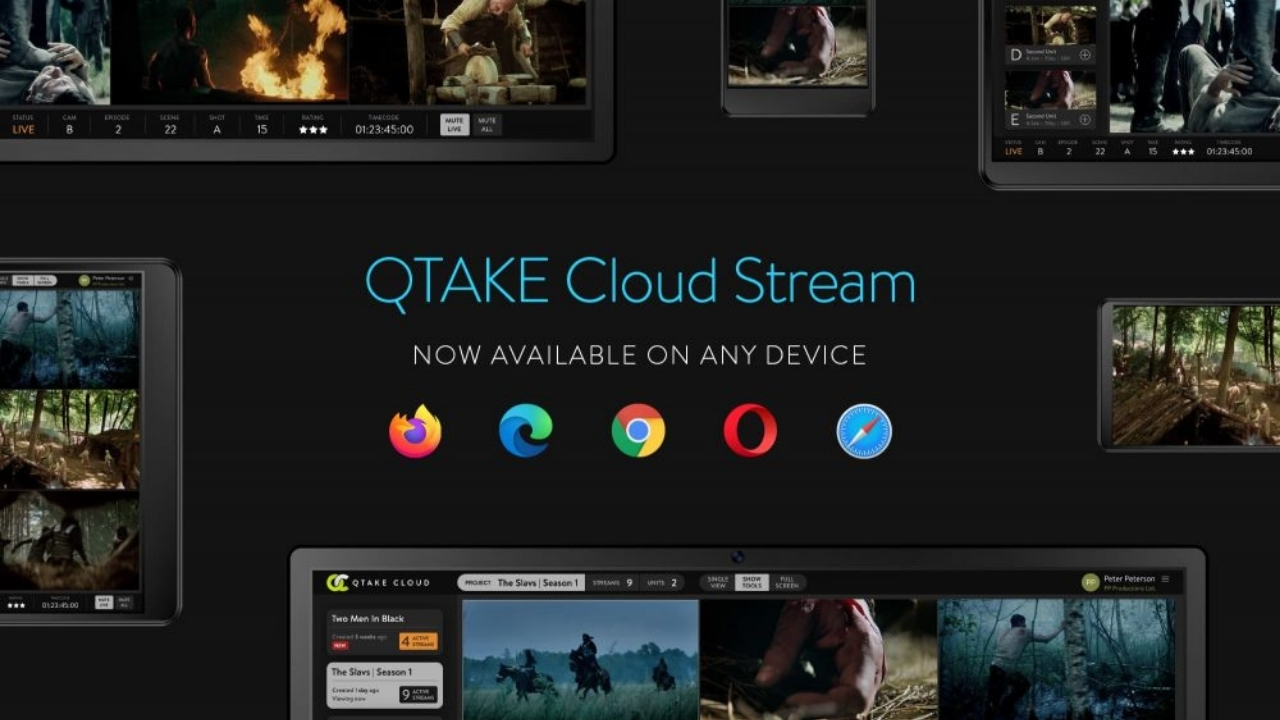Click the PP user avatar on the laptop screen
The image size is (1280, 720).
(1090, 582)
